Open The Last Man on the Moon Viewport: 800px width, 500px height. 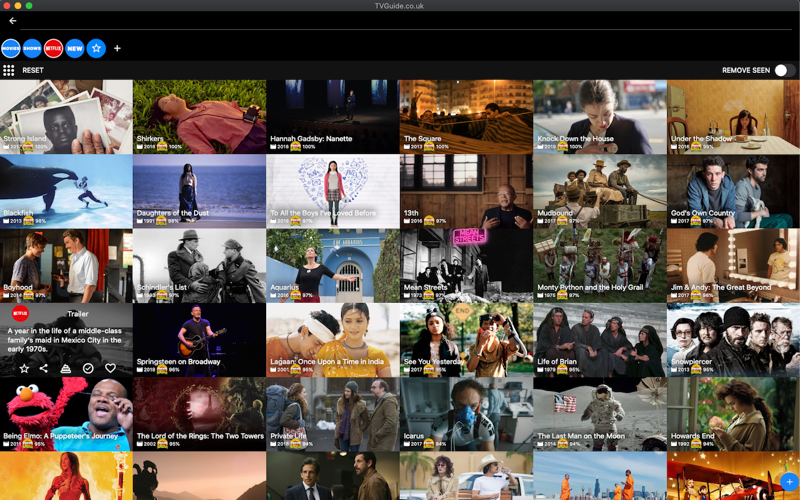click(599, 414)
